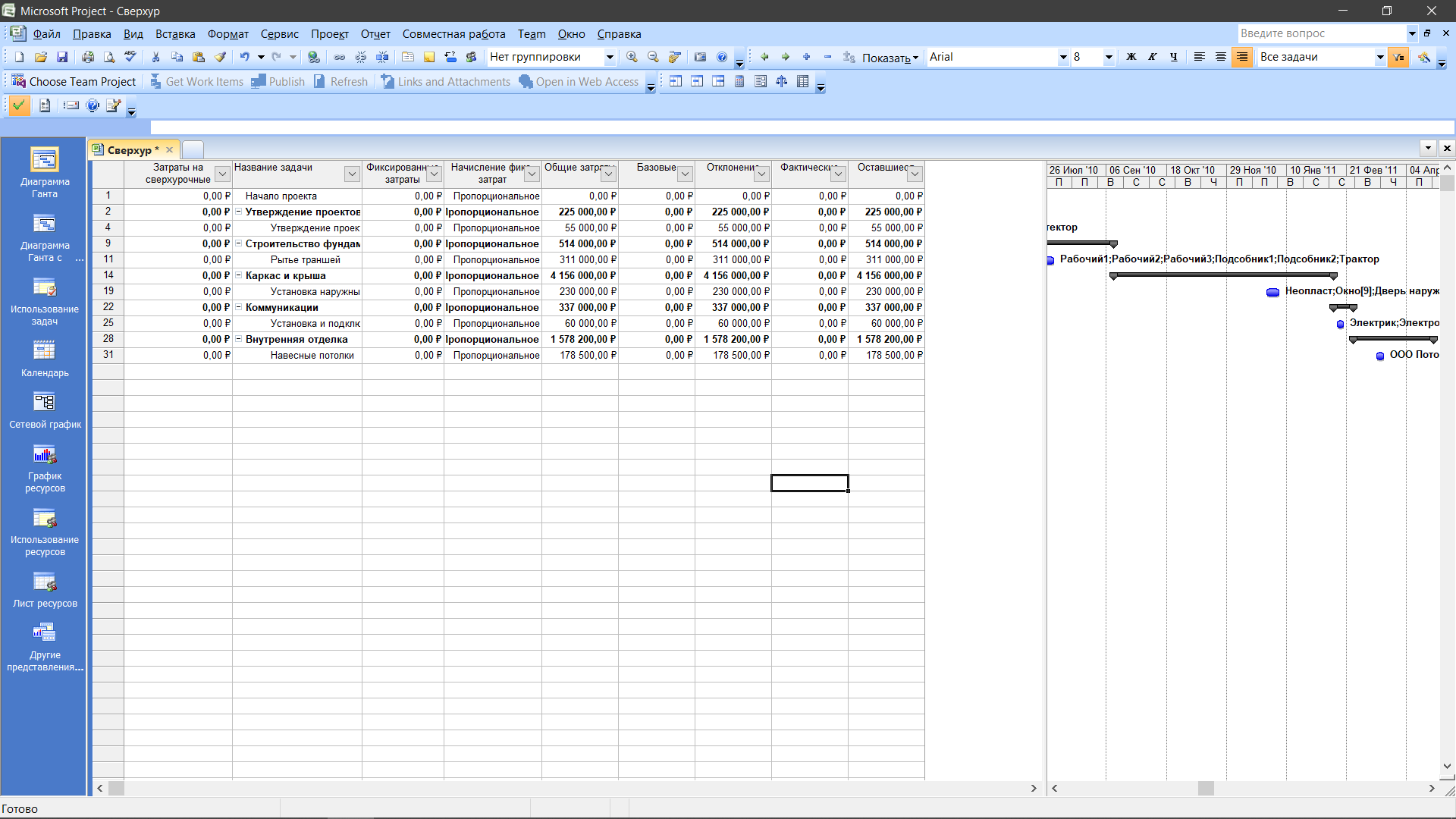This screenshot has height=819, width=1456.
Task: Indent the task with the right green arrow
Action: (786, 57)
